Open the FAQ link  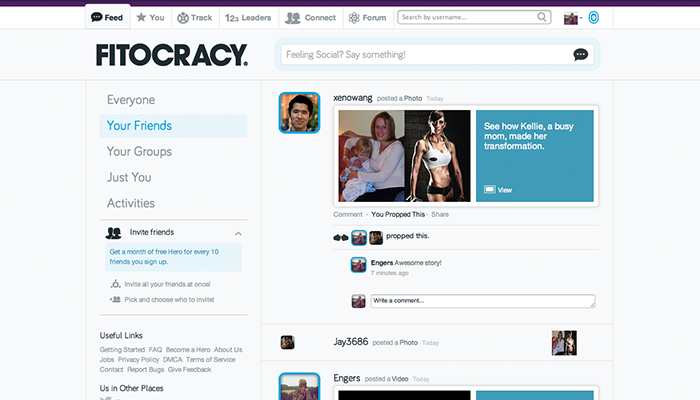[x=155, y=350]
